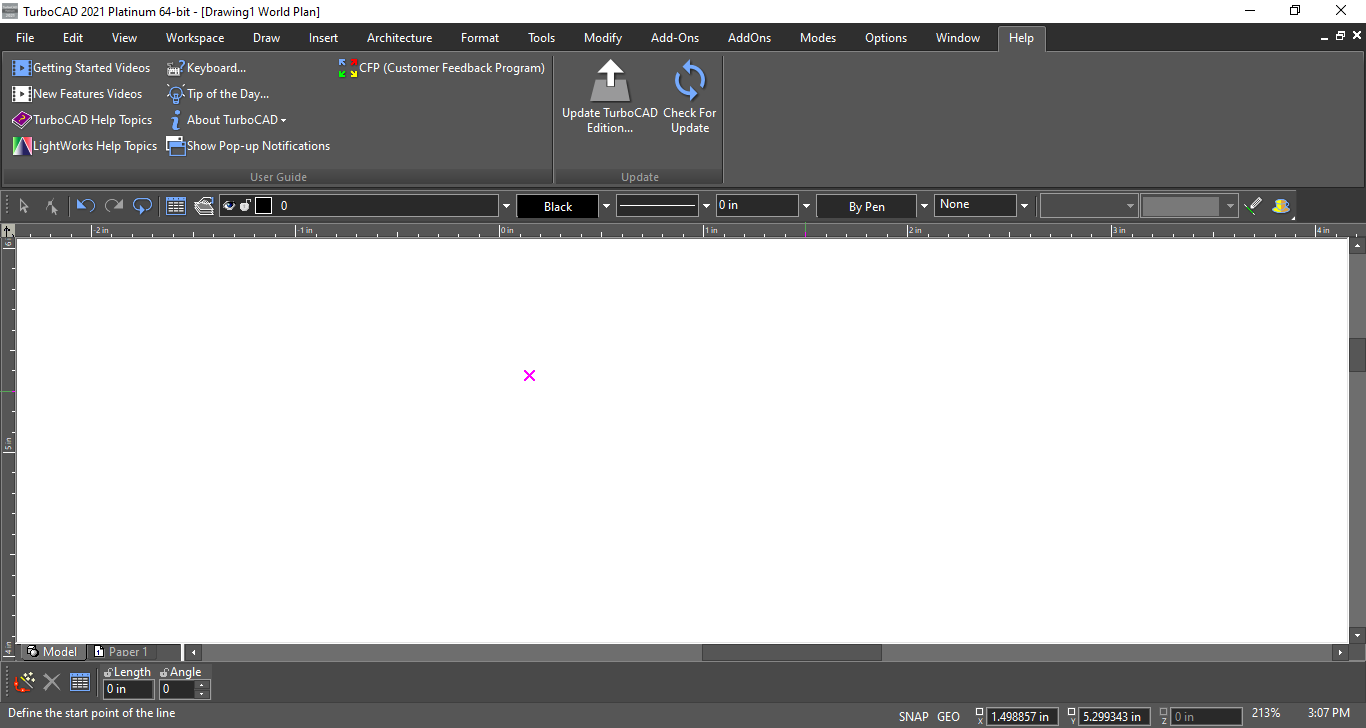This screenshot has height=728, width=1366.
Task: Expand the About TurboCAD dropdown
Action: (227, 120)
